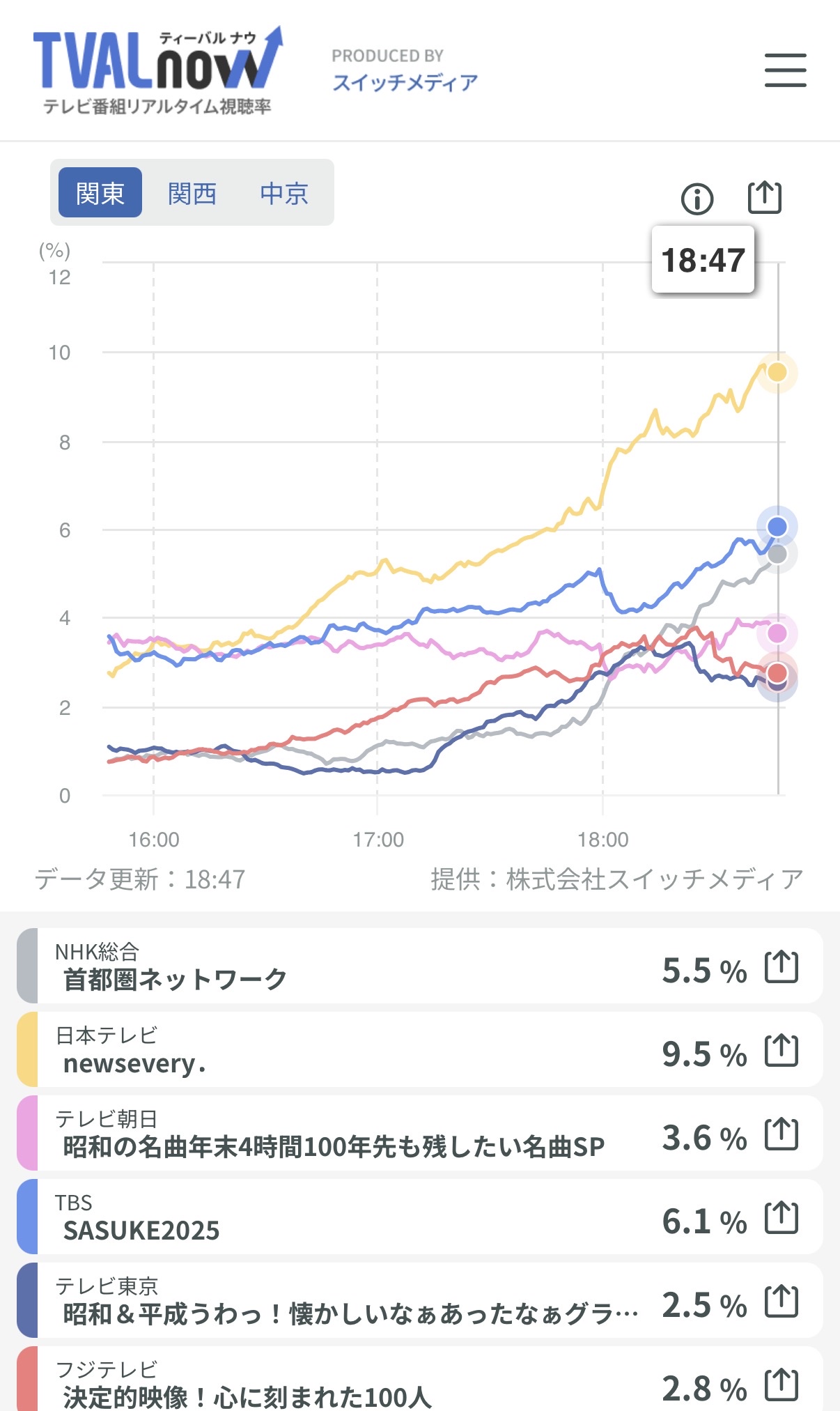
Task: Click the blue TBS chart data point
Action: coord(777,527)
